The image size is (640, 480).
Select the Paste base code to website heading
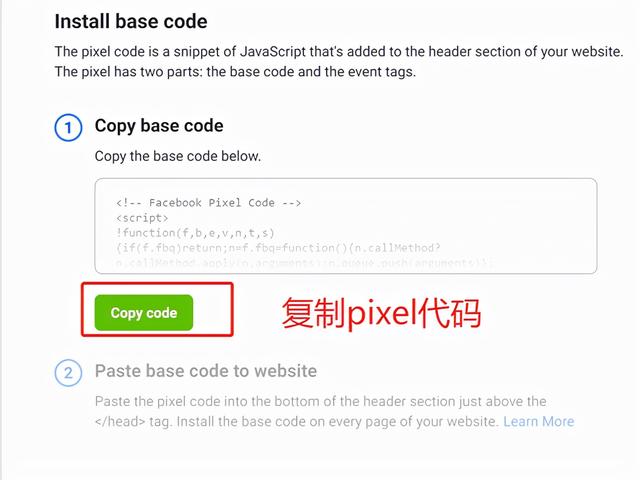pos(206,371)
